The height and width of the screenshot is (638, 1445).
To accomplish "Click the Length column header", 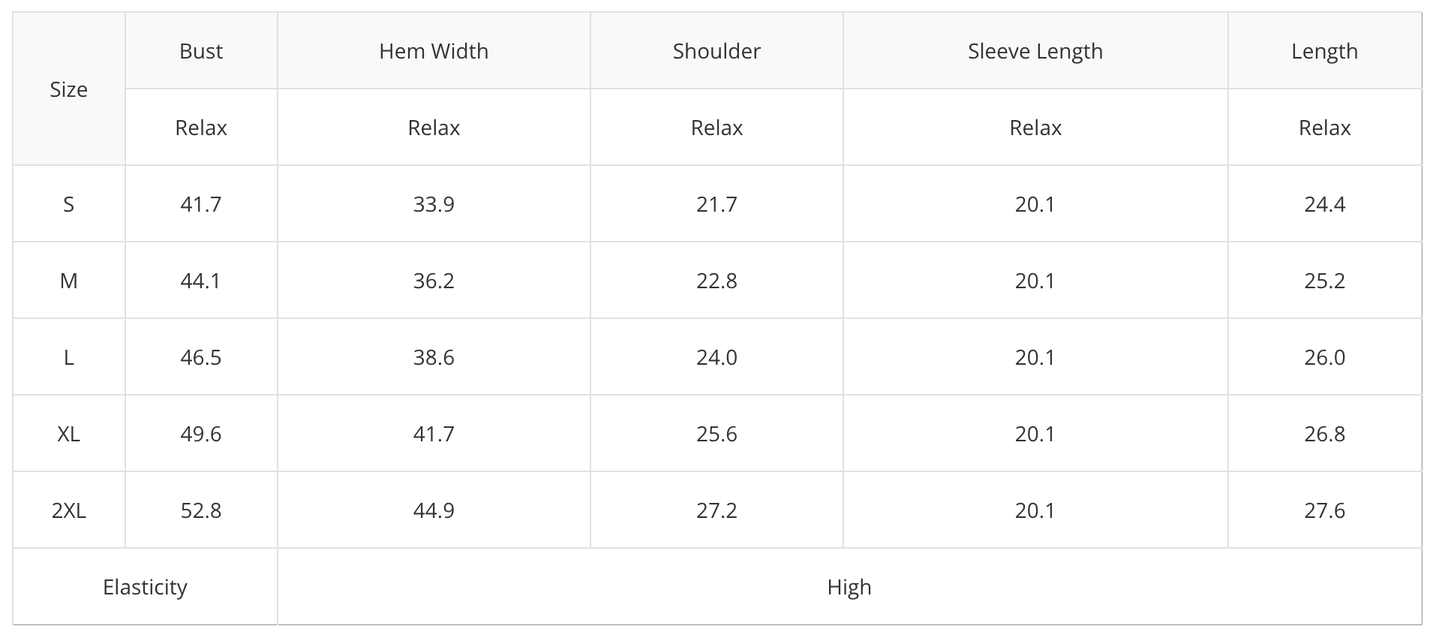I will click(x=1324, y=52).
